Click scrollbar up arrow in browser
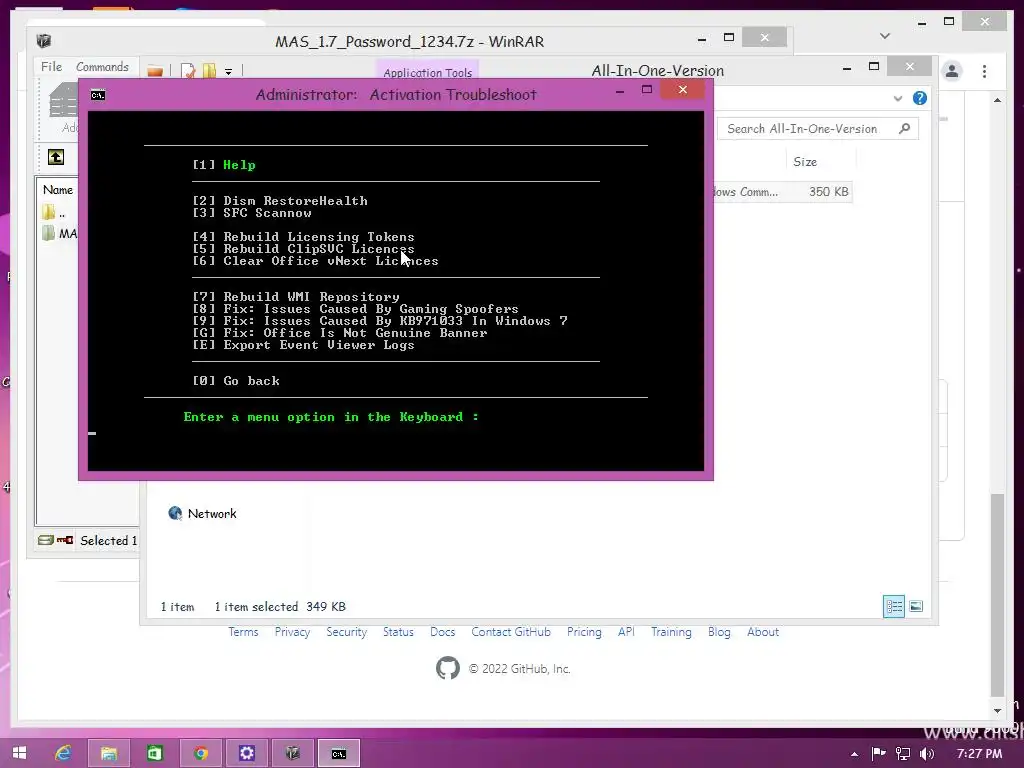This screenshot has height=768, width=1024. [x=997, y=100]
